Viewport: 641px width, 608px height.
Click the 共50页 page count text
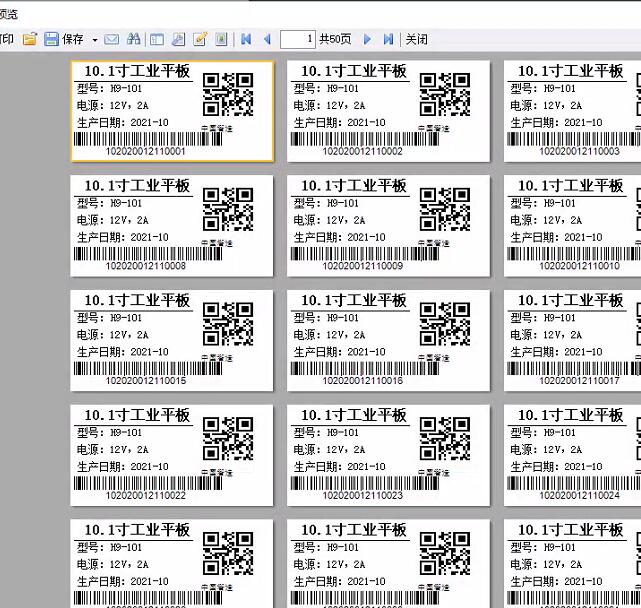point(335,39)
